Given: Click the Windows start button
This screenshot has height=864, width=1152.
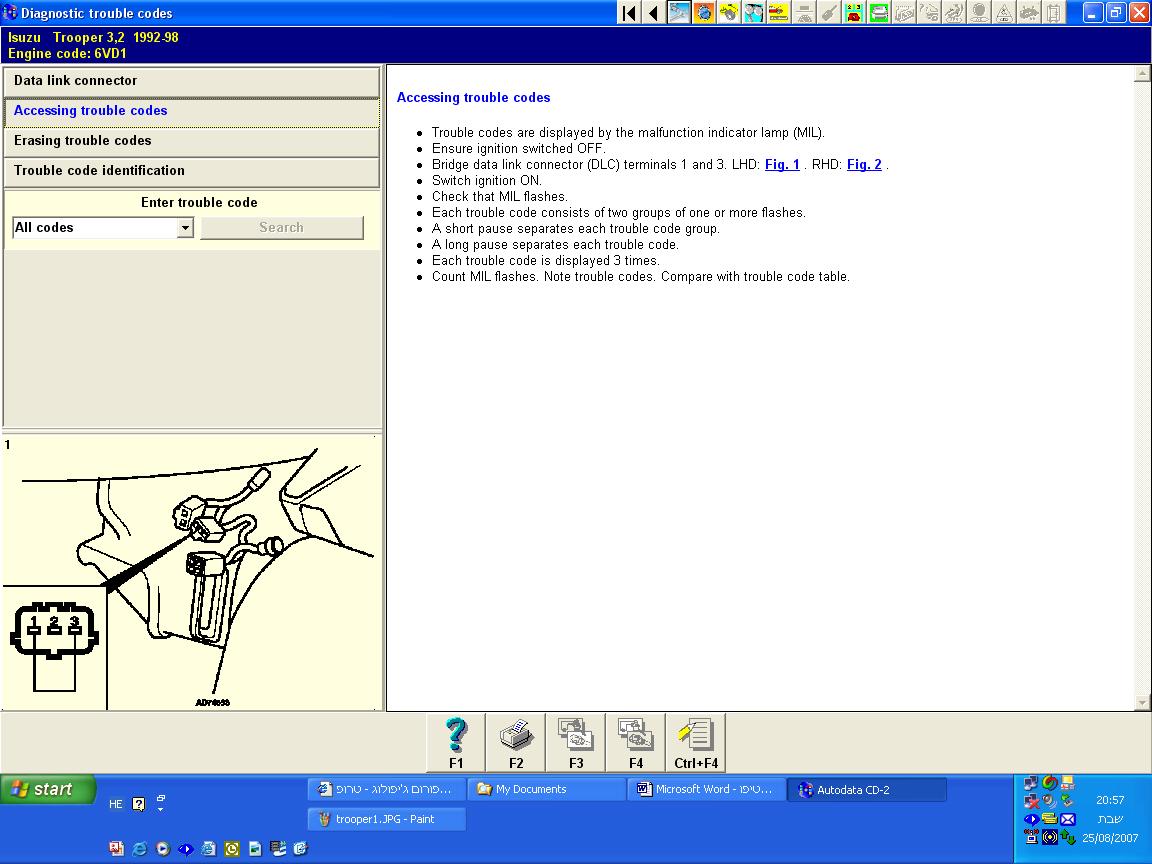Looking at the screenshot, I should 48,790.
